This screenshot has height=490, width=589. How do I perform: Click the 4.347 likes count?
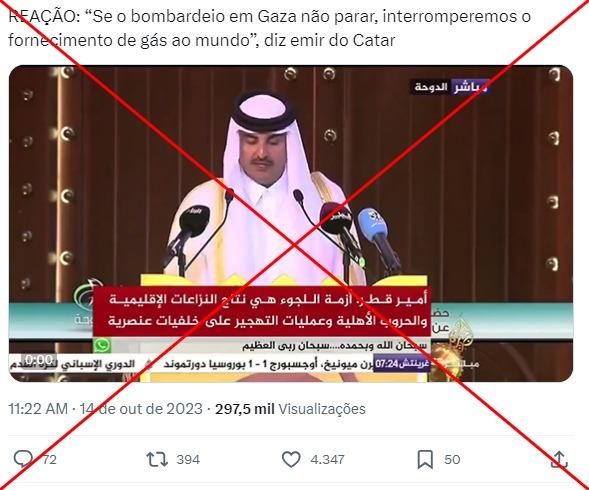point(327,460)
